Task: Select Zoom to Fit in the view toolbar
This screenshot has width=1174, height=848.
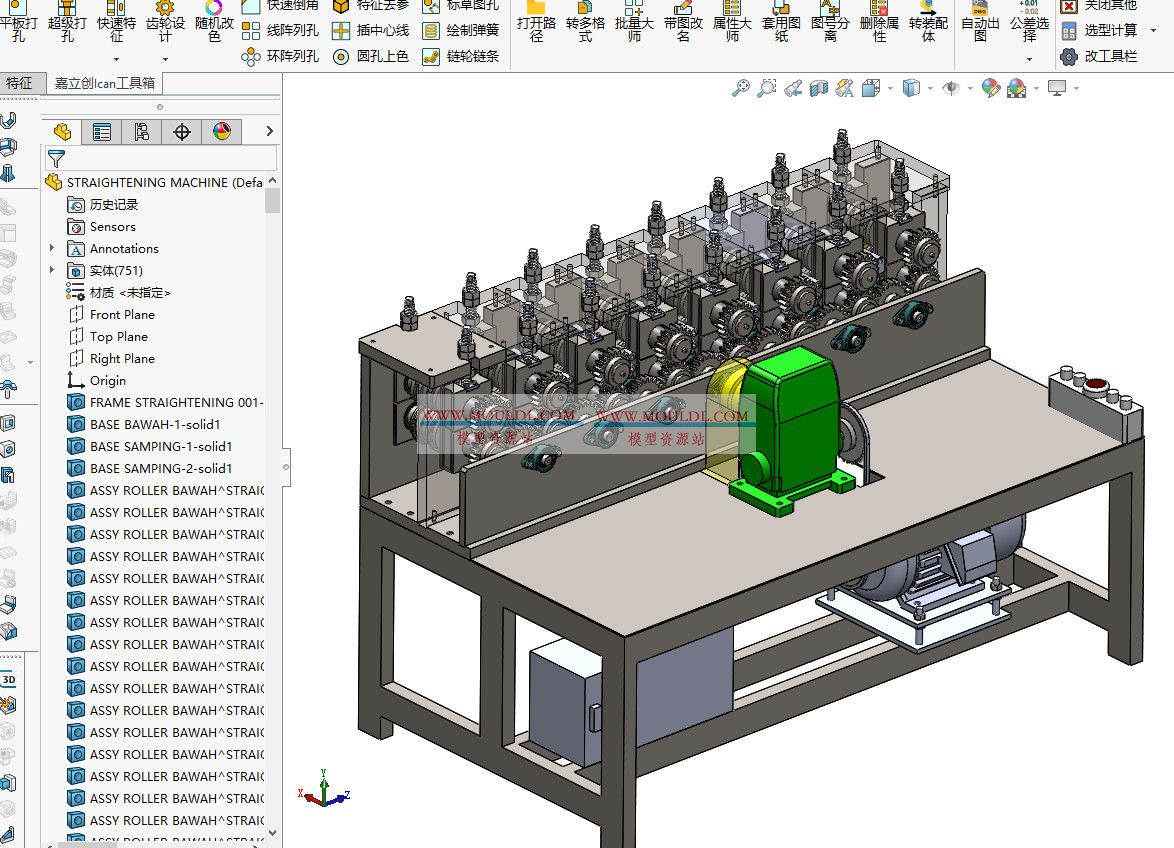Action: 739,88
